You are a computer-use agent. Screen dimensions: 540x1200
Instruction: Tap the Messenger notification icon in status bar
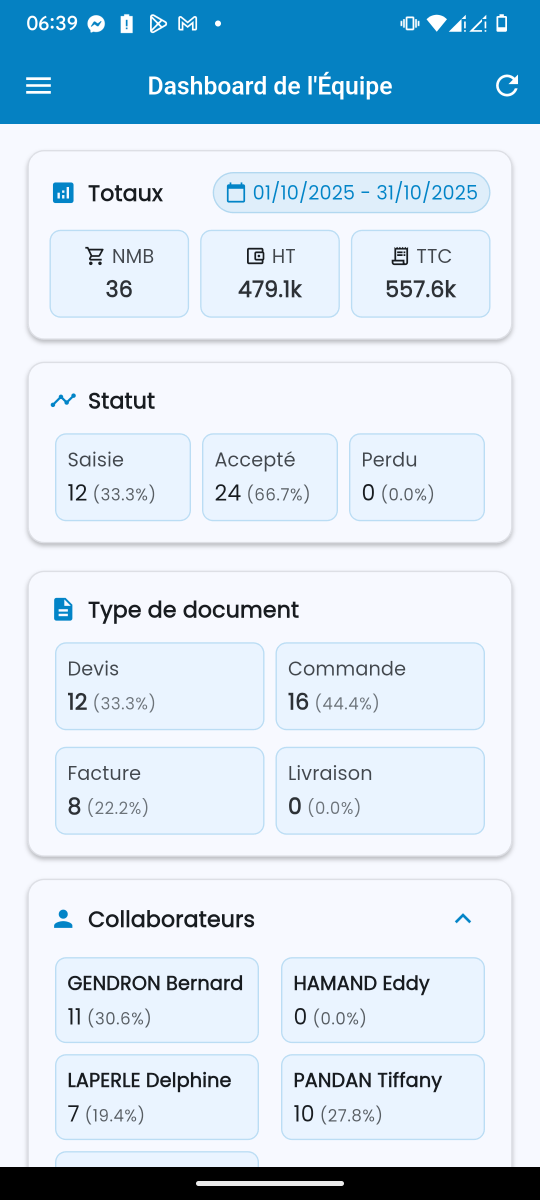pos(97,23)
